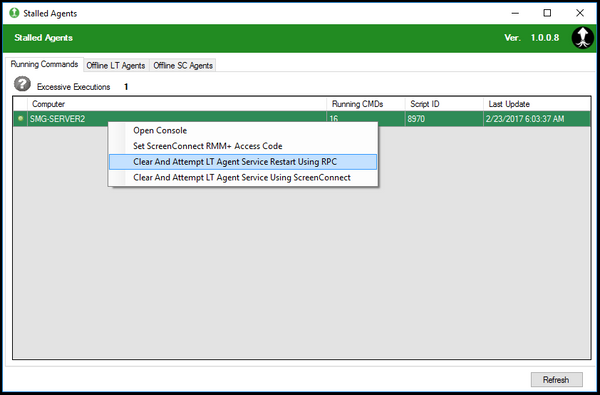600x395 pixels.
Task: Open the Offline LT Agents tab
Action: coord(116,65)
